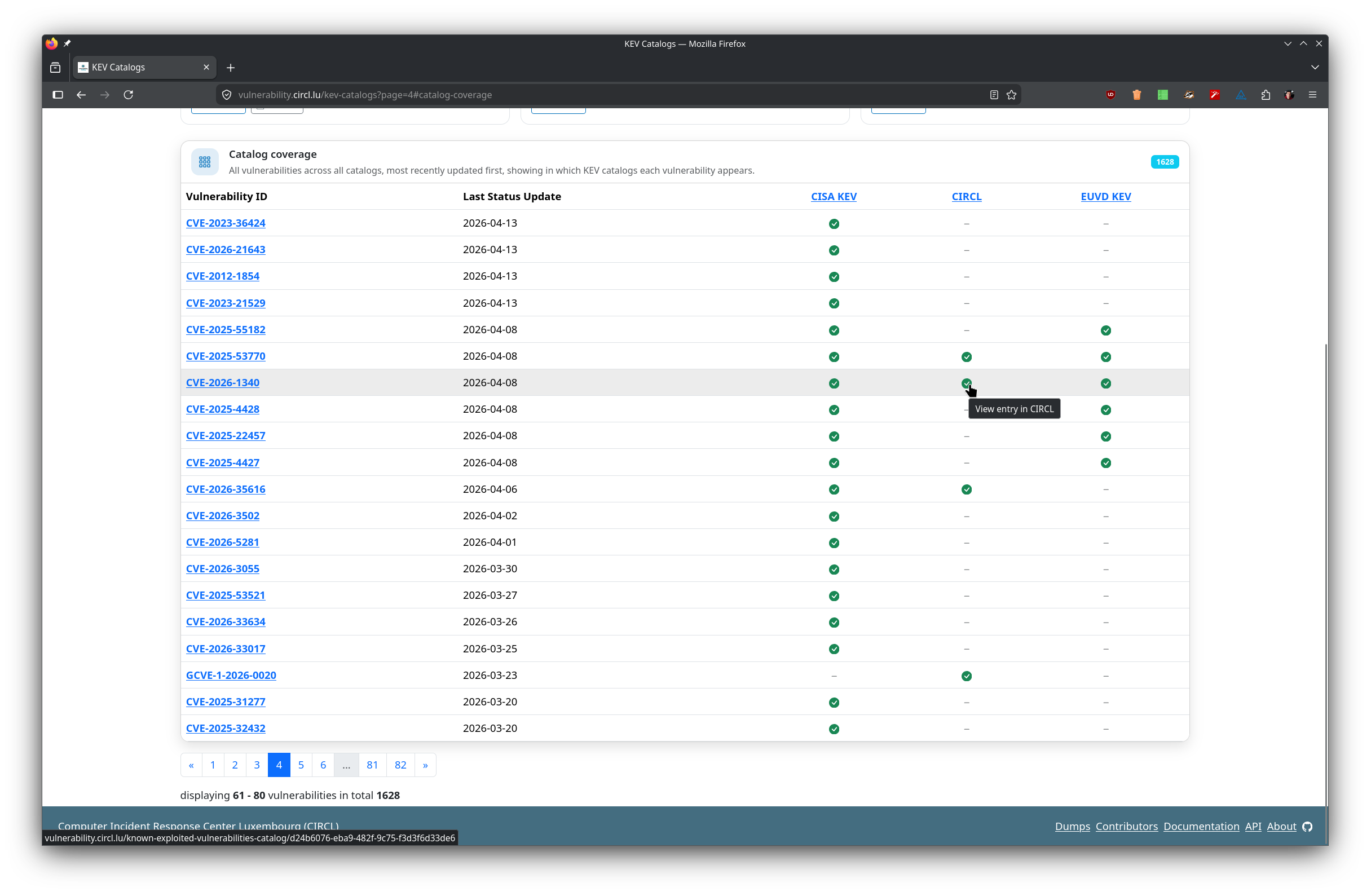This screenshot has width=1371, height=896.
Task: Open CVE-2026-33634 vulnerability link
Action: [225, 621]
